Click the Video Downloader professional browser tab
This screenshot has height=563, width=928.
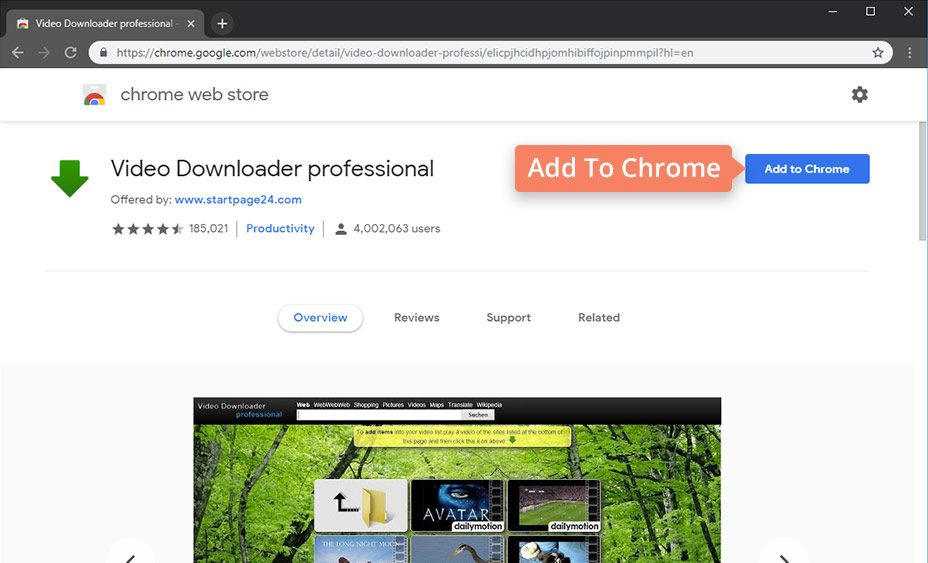click(x=105, y=24)
